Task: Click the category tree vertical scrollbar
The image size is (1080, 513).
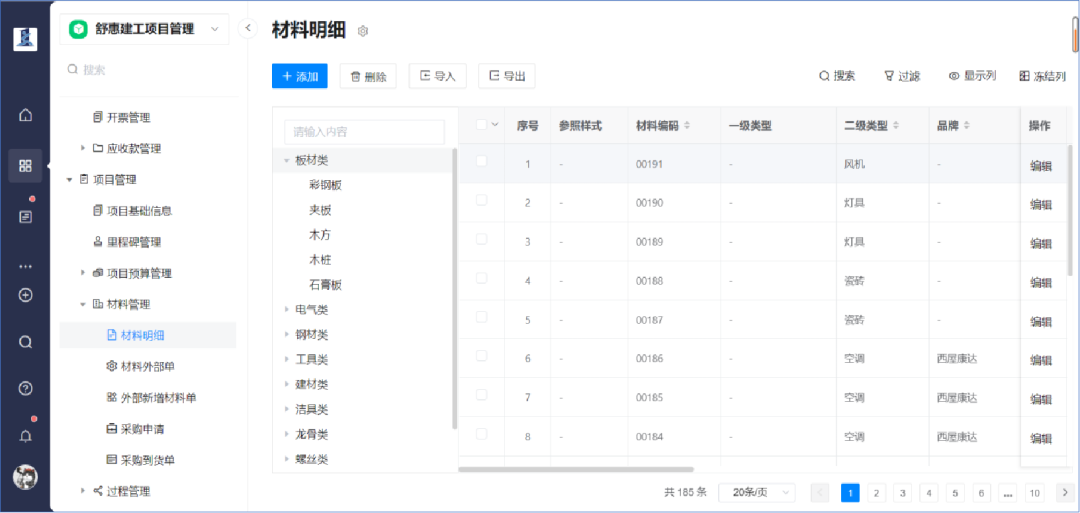Action: click(455, 288)
